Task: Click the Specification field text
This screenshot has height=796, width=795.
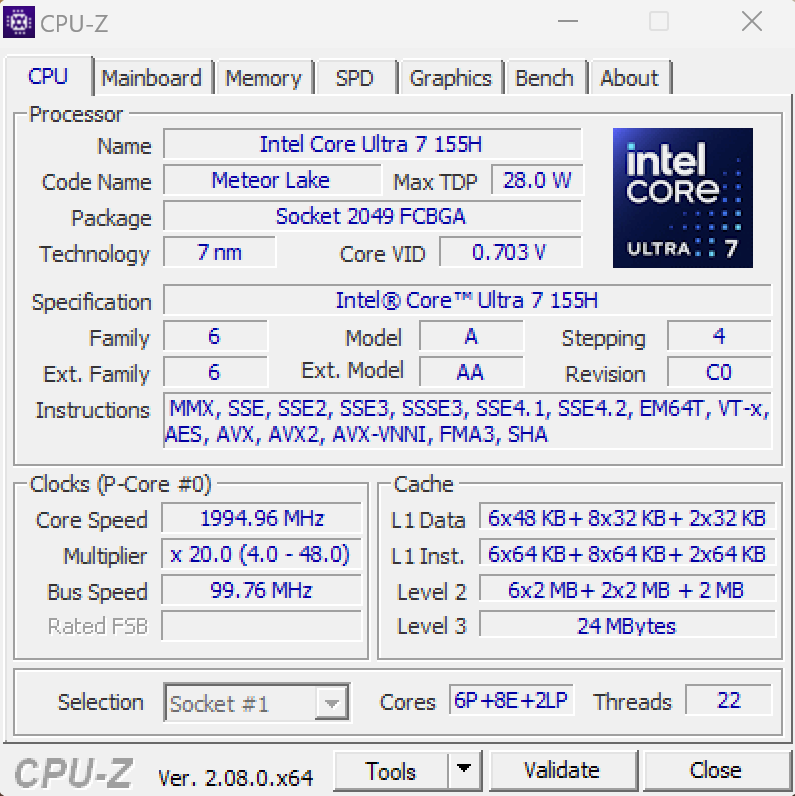Action: [x=467, y=301]
